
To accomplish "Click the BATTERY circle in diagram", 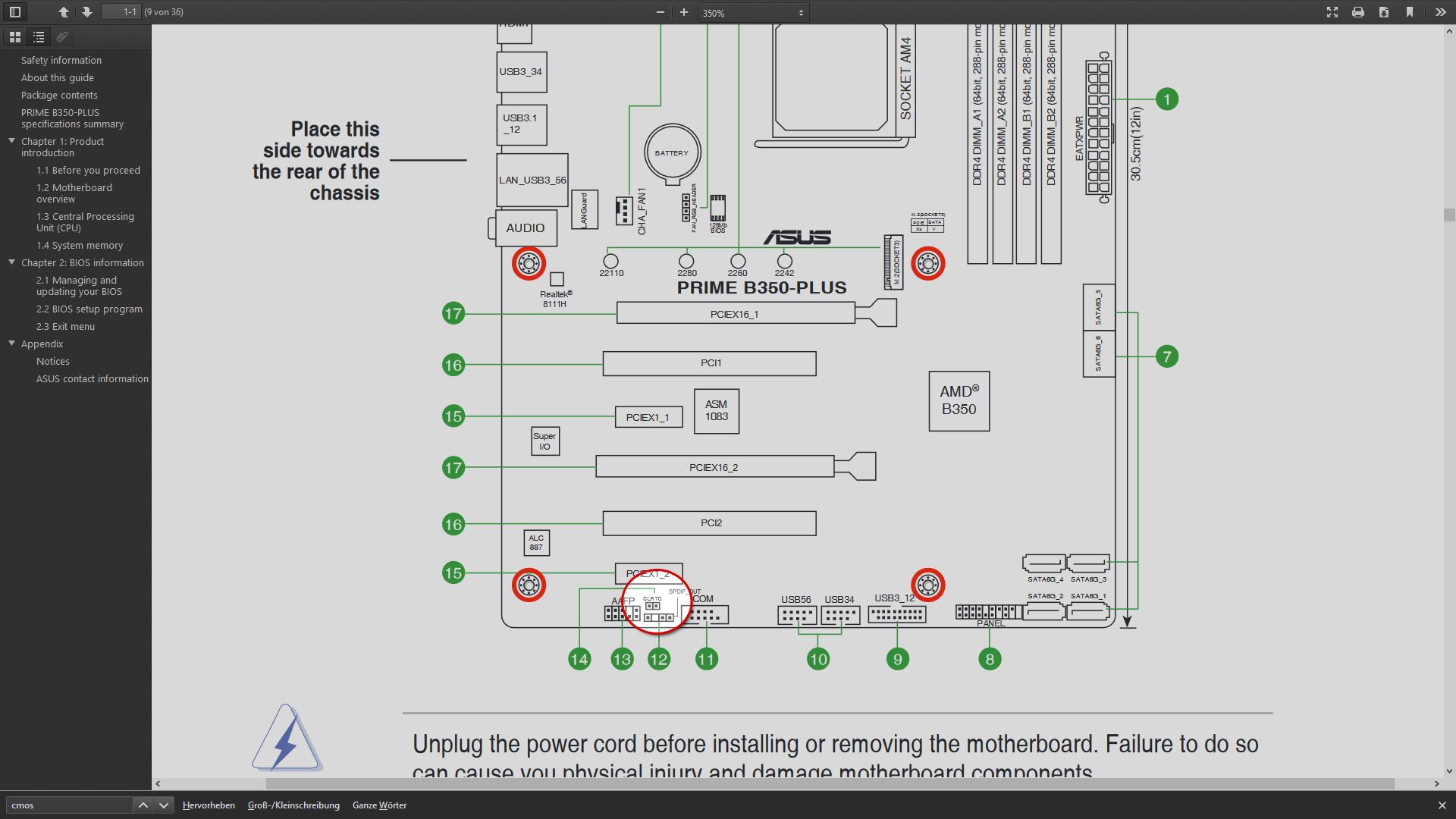I will 672,152.
